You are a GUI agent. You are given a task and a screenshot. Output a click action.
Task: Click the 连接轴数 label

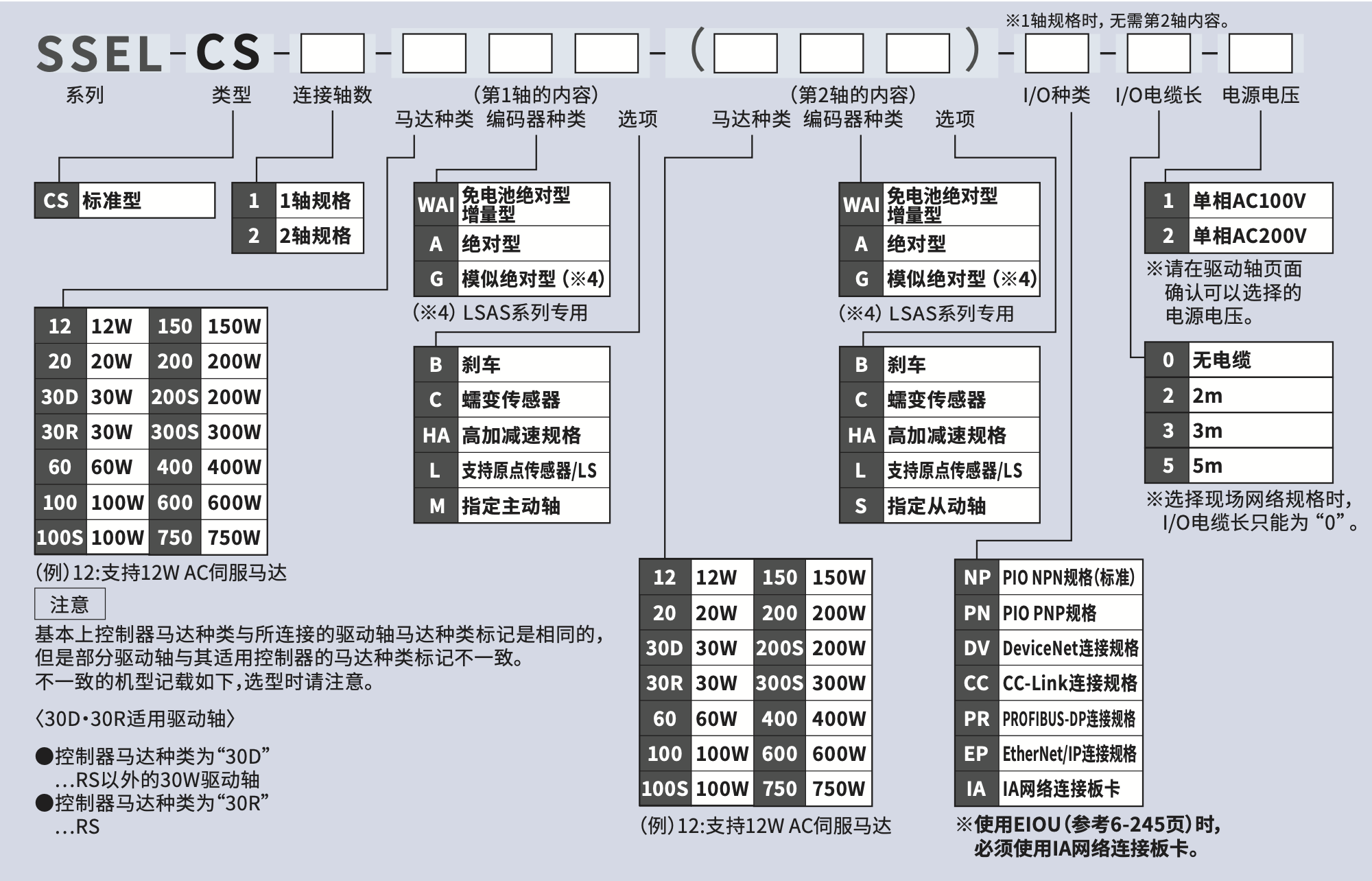coord(333,95)
